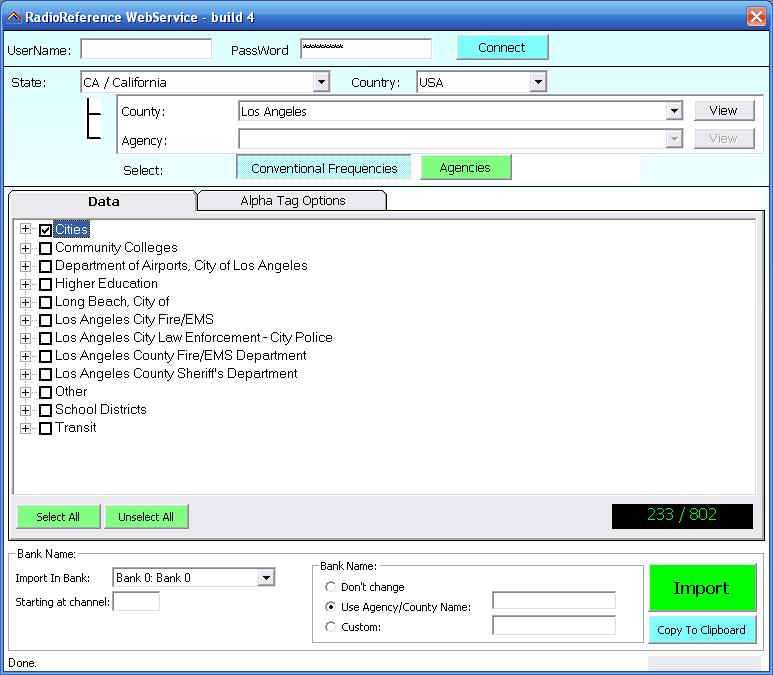Image resolution: width=773 pixels, height=675 pixels.
Task: Click the Use Agency/County Name text field
Action: [554, 601]
